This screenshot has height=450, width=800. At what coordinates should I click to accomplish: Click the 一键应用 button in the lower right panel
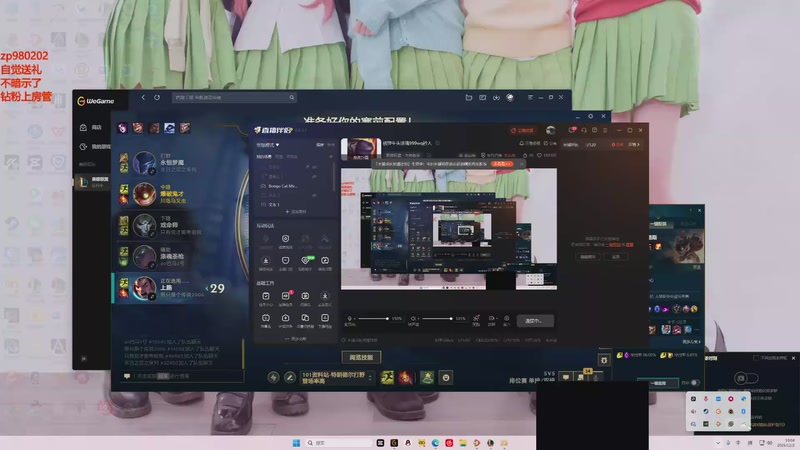(x=658, y=383)
